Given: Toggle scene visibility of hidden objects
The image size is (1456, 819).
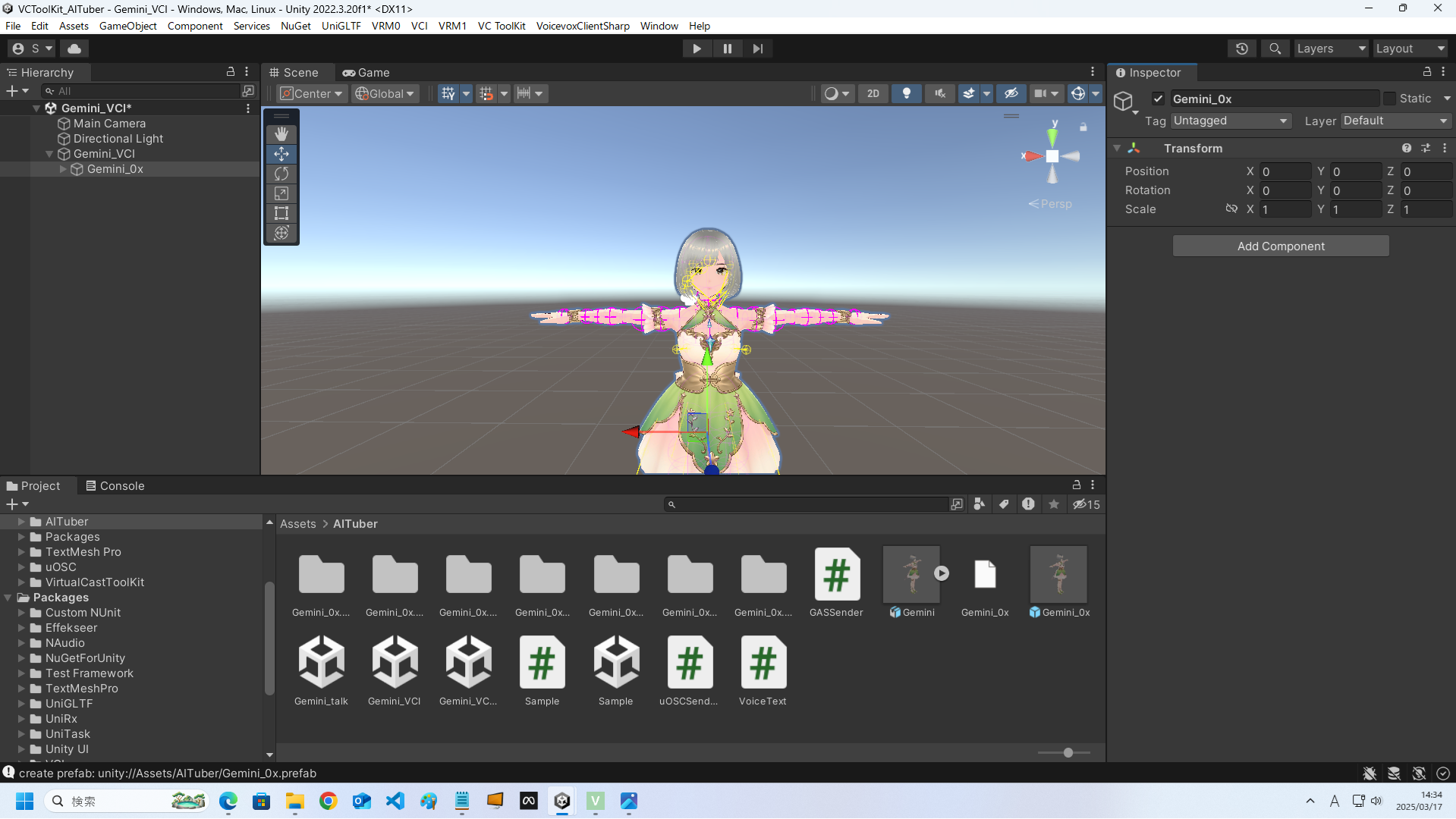Looking at the screenshot, I should click(x=1011, y=93).
